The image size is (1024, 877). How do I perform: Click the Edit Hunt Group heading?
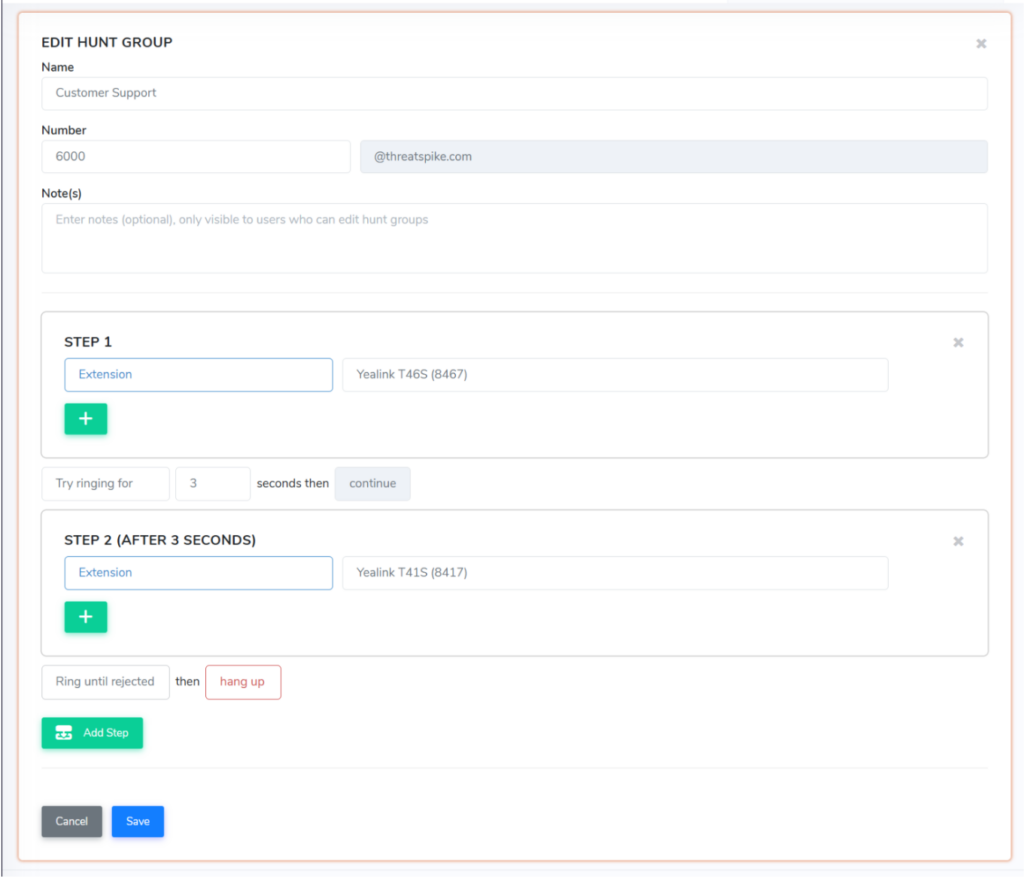tap(107, 42)
